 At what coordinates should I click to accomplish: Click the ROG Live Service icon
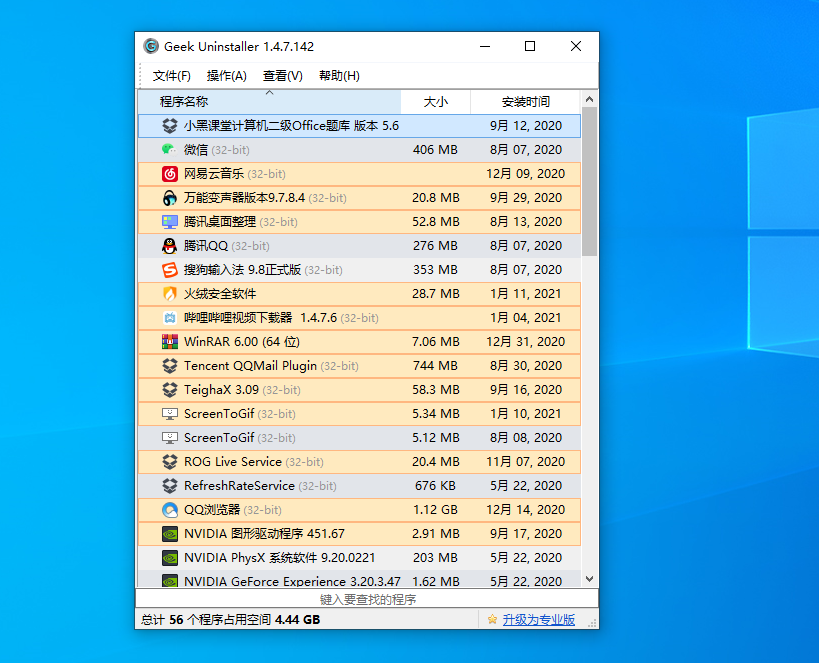pos(170,462)
